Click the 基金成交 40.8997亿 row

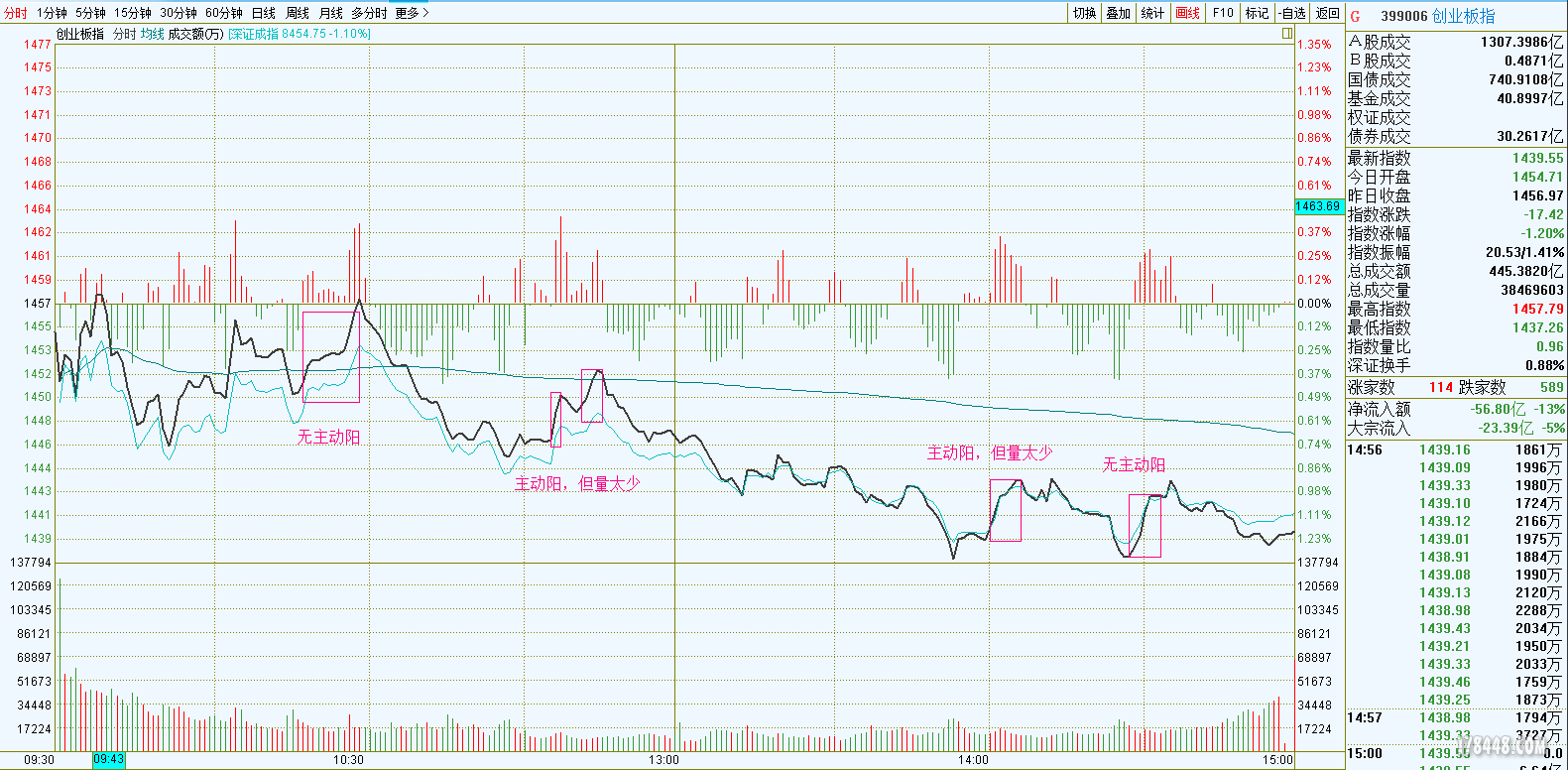tap(1456, 98)
